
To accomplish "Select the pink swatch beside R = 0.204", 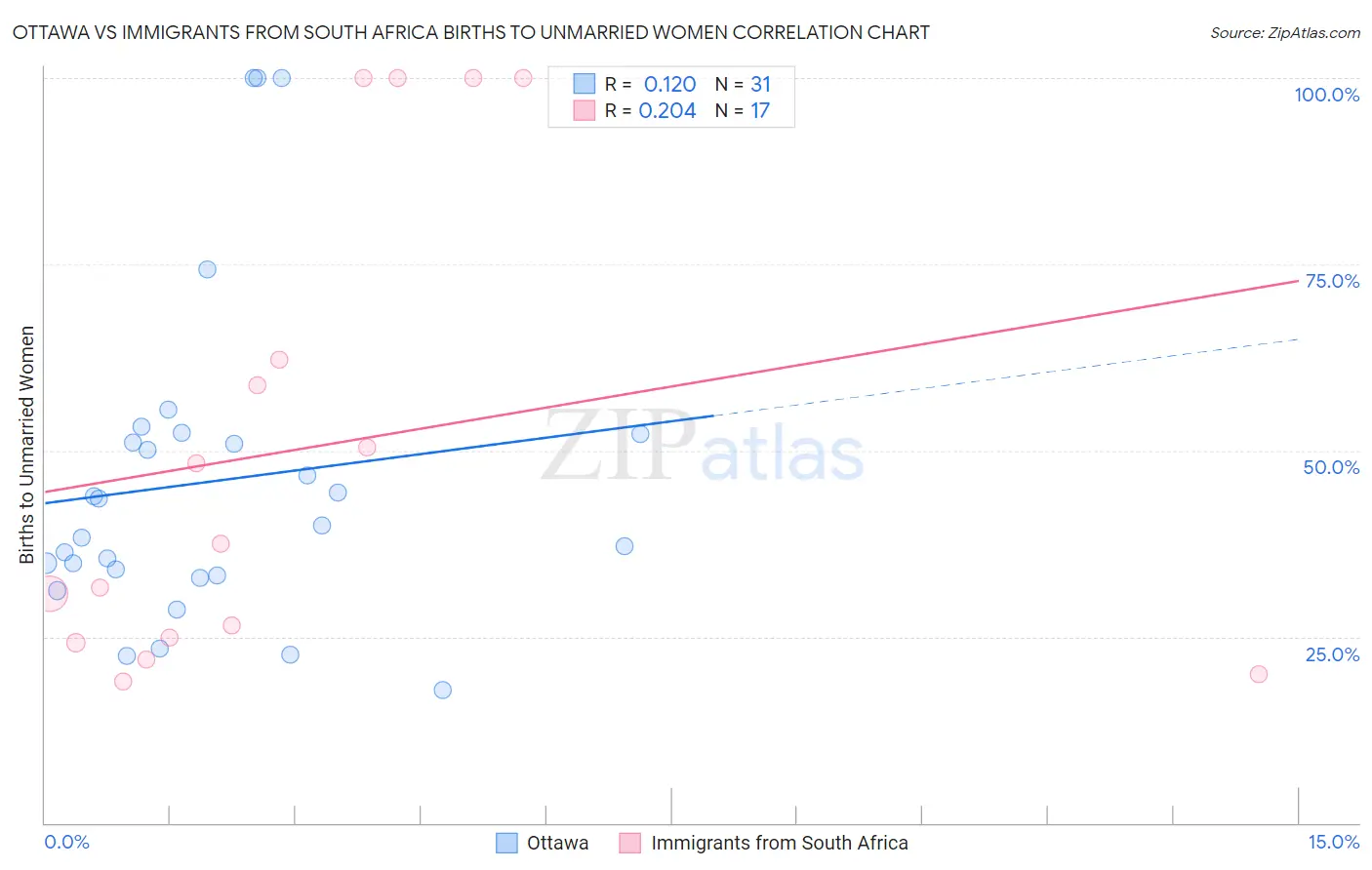I will coord(585,110).
